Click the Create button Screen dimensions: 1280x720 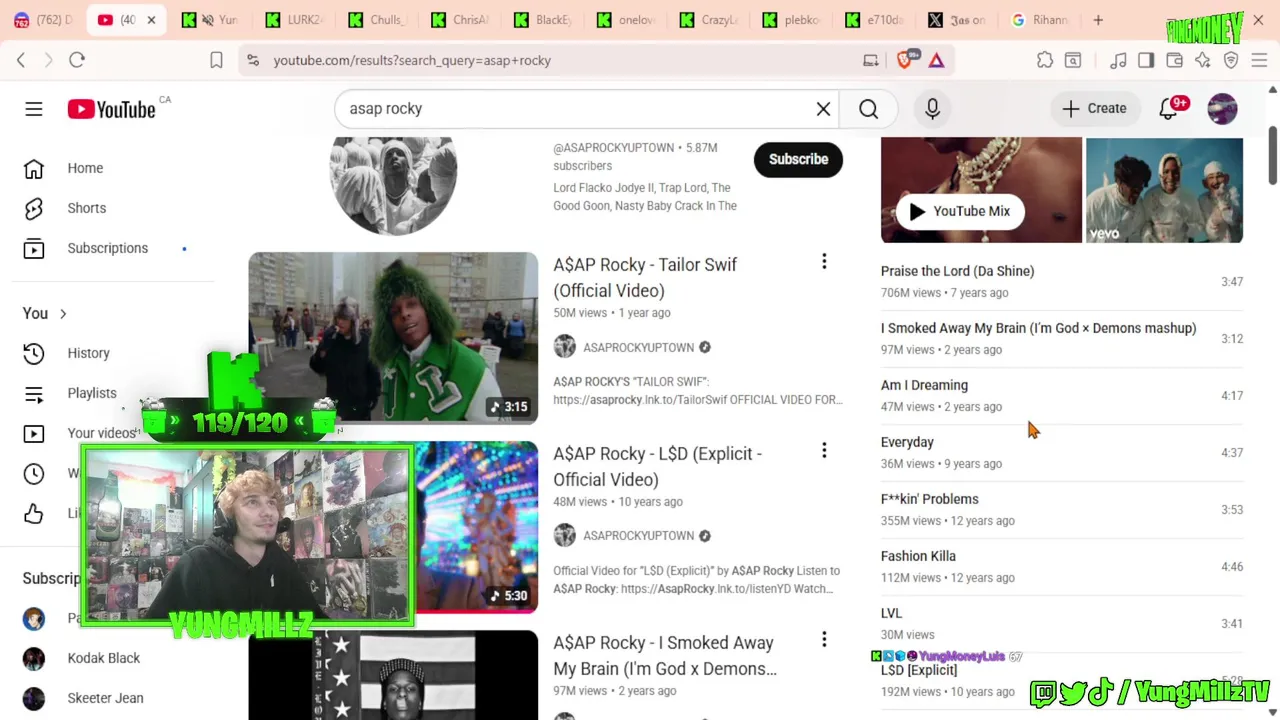click(x=1094, y=108)
